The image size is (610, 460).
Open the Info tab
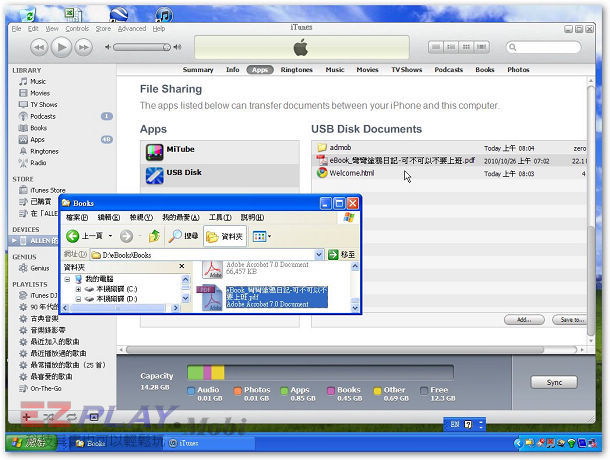click(x=233, y=70)
